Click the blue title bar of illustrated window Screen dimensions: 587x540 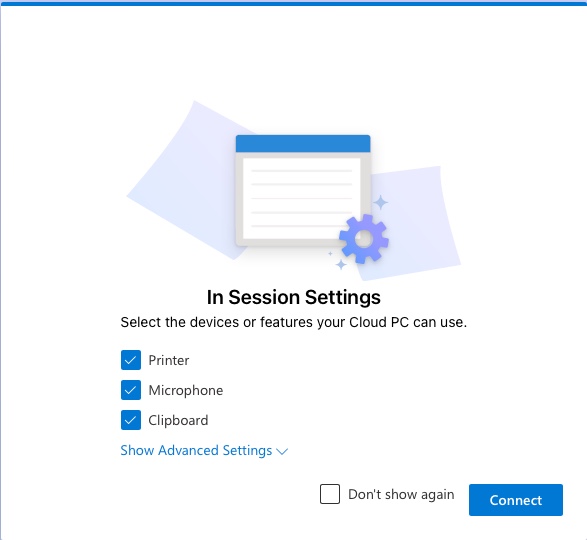click(303, 143)
